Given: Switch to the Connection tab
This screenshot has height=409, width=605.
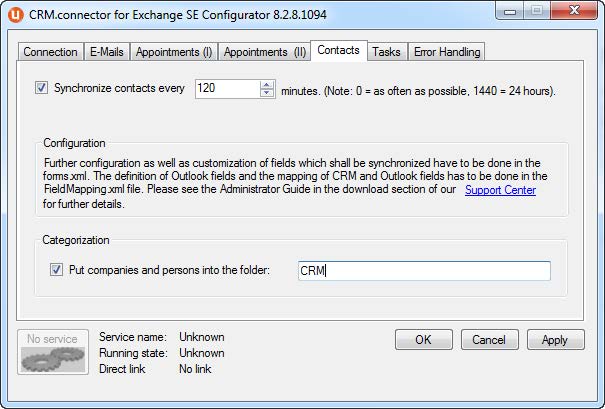Looking at the screenshot, I should coord(50,52).
